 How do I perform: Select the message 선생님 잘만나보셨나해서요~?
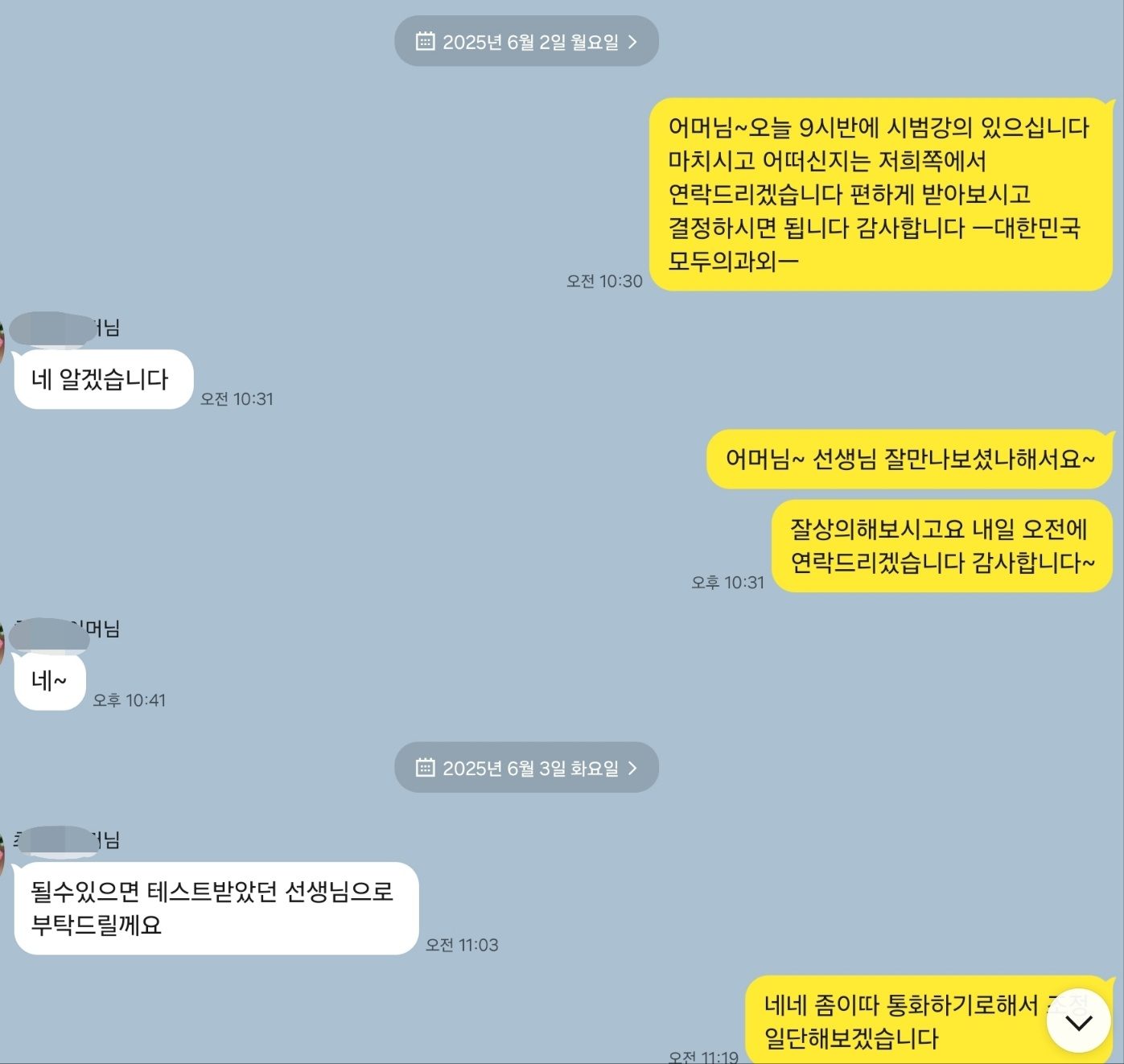coord(909,459)
